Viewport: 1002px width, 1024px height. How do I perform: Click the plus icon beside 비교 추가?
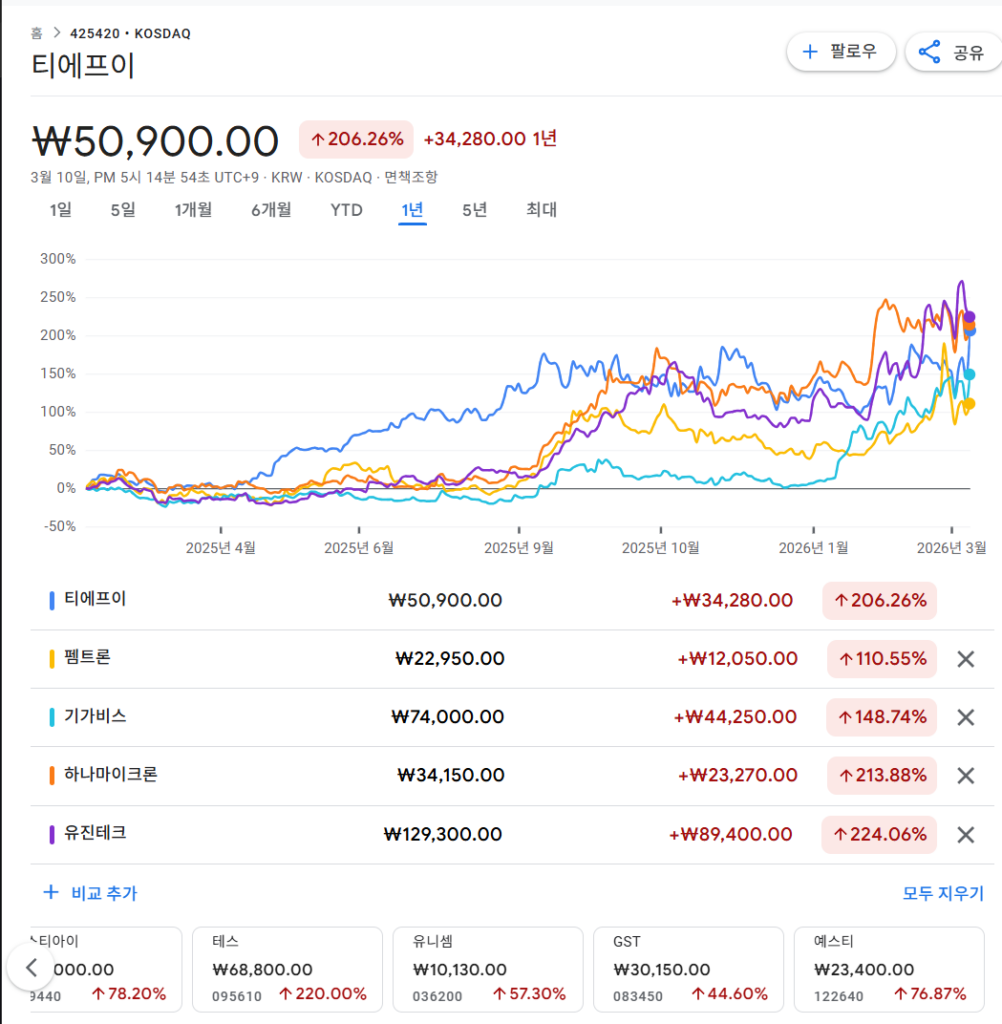[50, 892]
